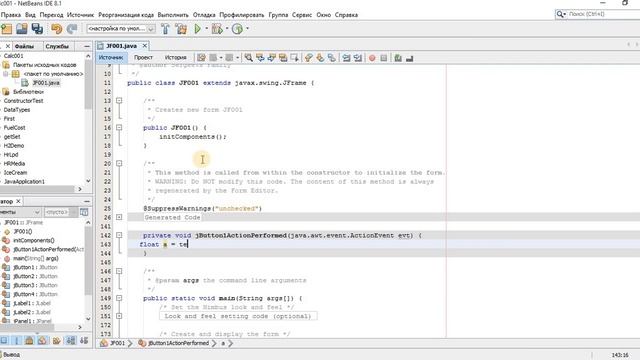
Task: Click the Build Project hammer icon
Action: coord(165,29)
